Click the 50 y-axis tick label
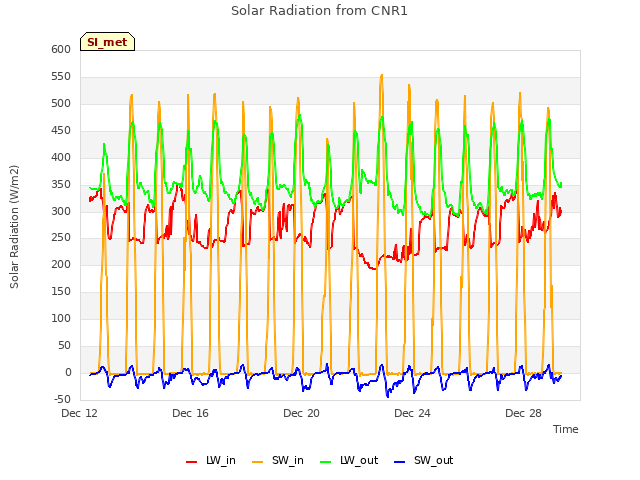640x480 pixels. click(64, 345)
